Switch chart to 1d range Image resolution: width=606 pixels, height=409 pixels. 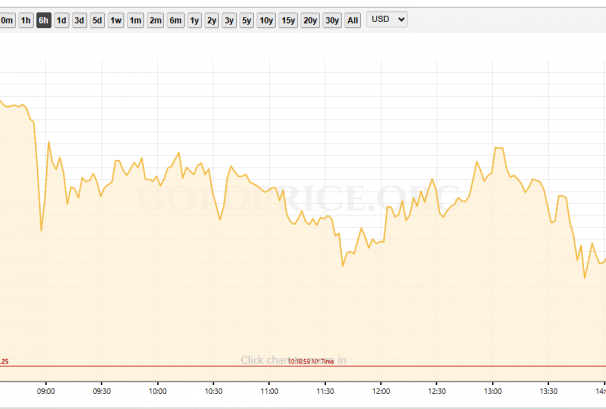62,20
